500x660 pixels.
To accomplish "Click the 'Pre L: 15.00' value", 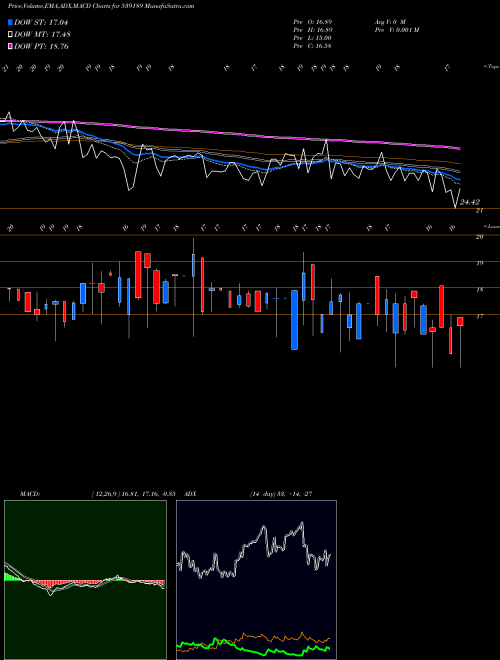I will (x=312, y=38).
